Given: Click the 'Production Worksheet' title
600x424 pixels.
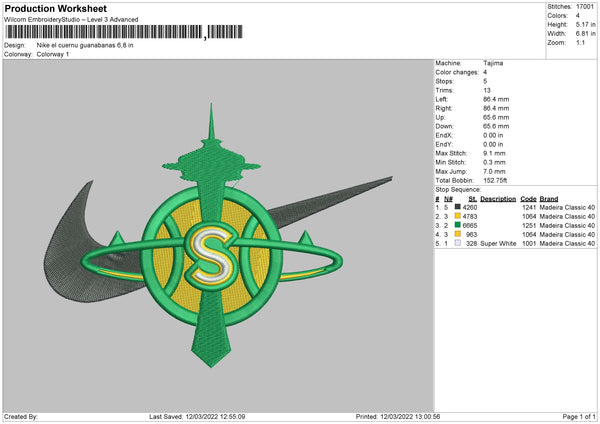Looking at the screenshot, I should [55, 8].
